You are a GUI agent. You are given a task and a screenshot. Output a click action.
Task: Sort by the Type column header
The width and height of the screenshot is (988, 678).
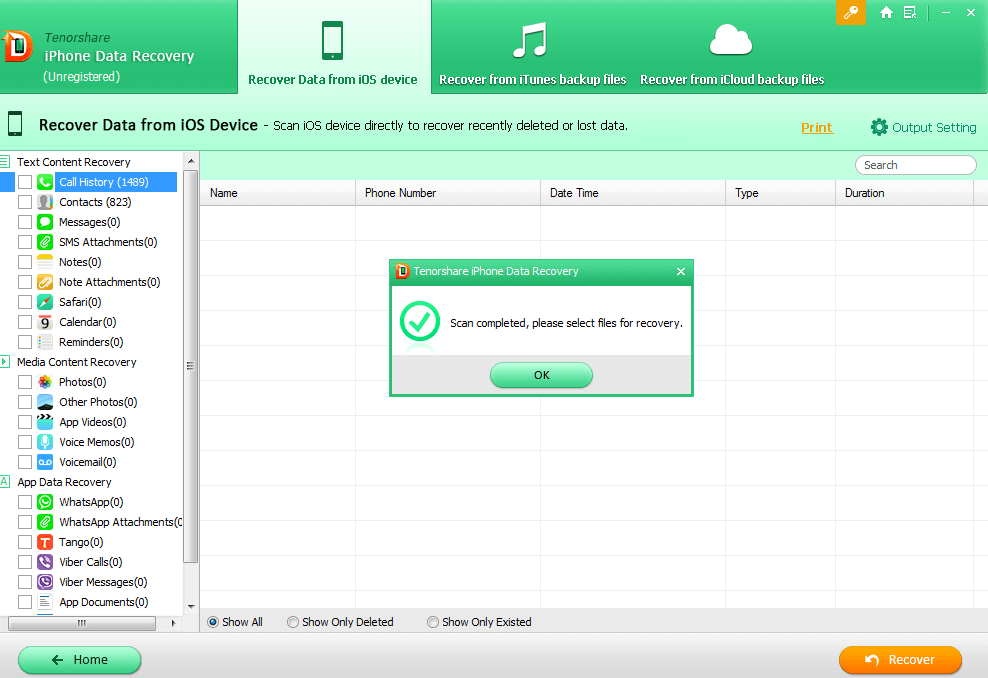click(781, 193)
